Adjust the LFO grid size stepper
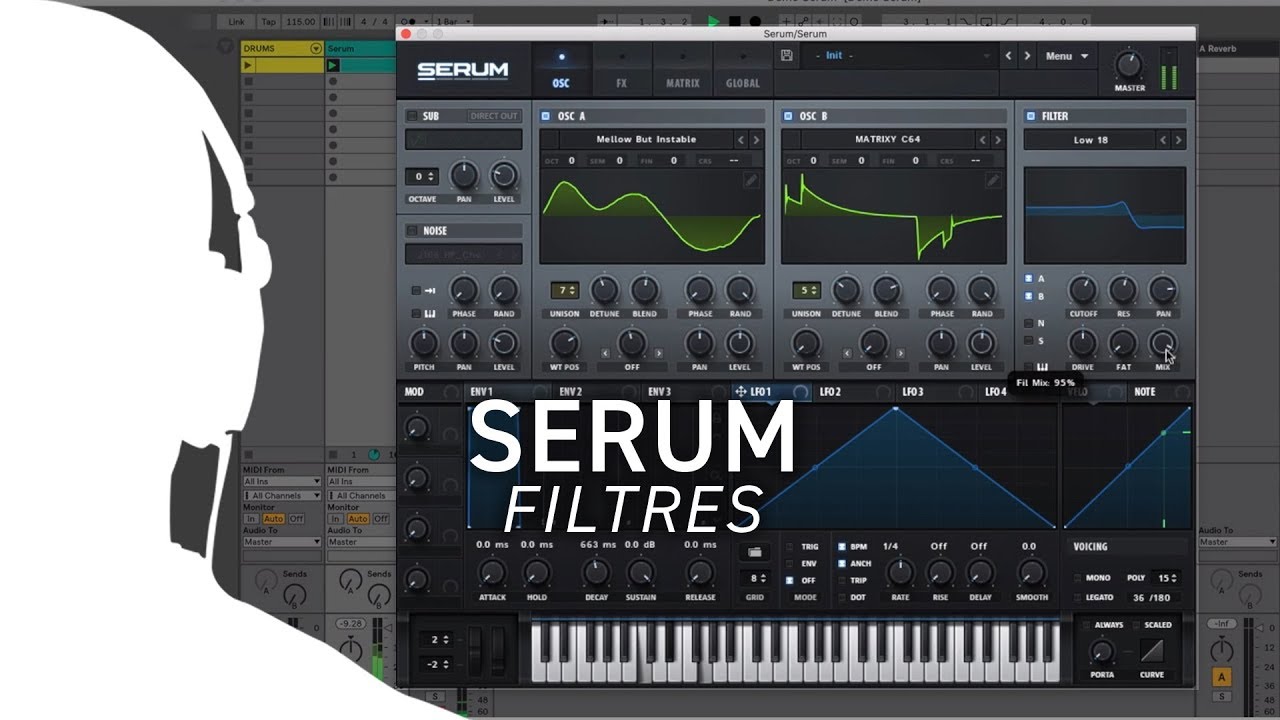Image resolution: width=1280 pixels, height=720 pixels. [755, 578]
